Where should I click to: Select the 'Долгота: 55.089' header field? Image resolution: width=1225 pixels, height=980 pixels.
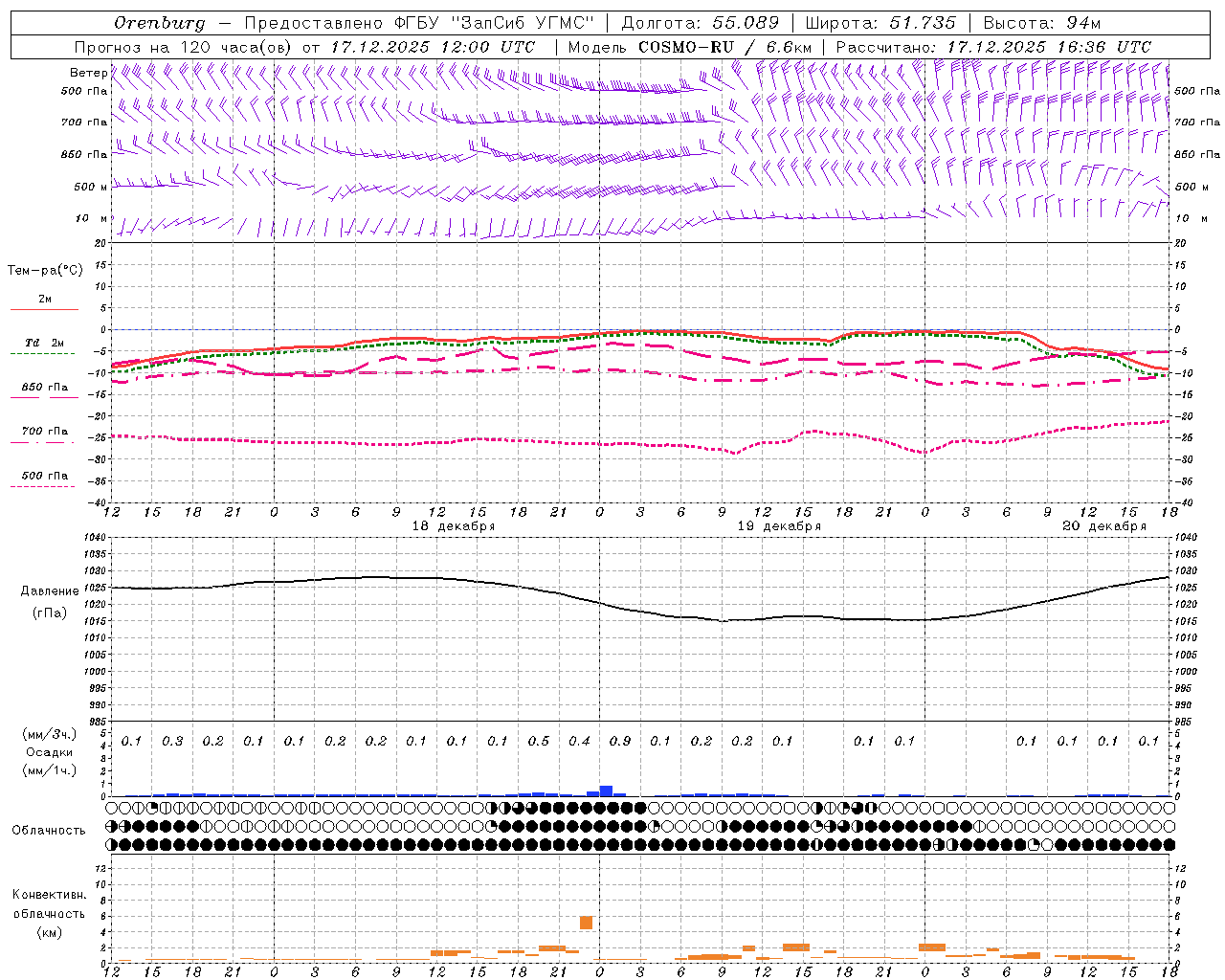pos(701,23)
